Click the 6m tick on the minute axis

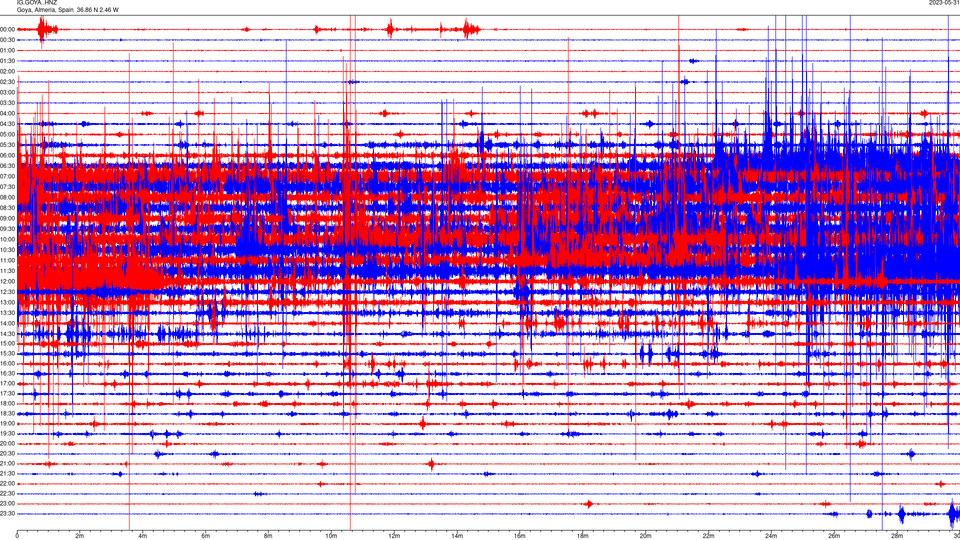pyautogui.click(x=206, y=536)
